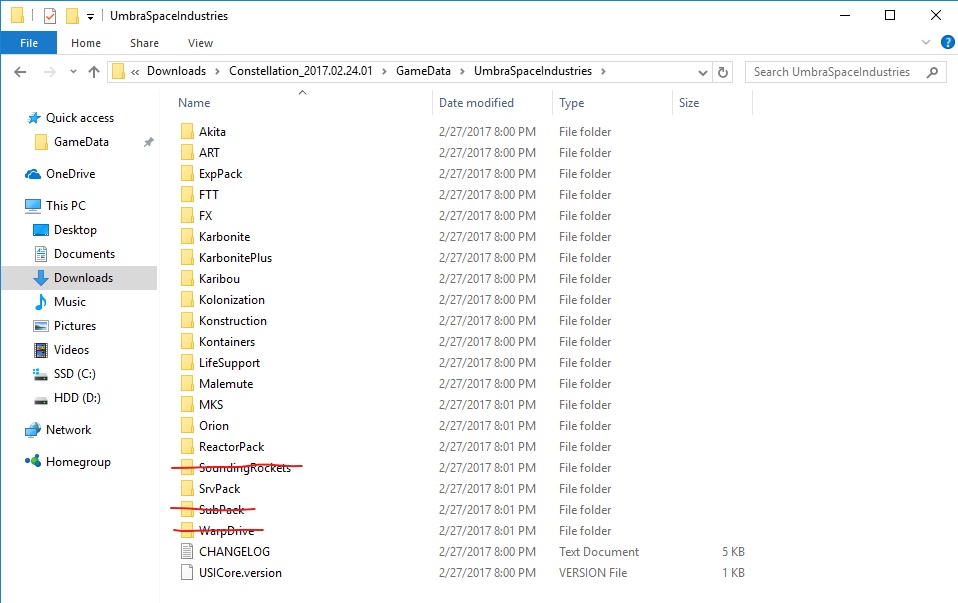Select Pictures in the navigation pane

75,326
